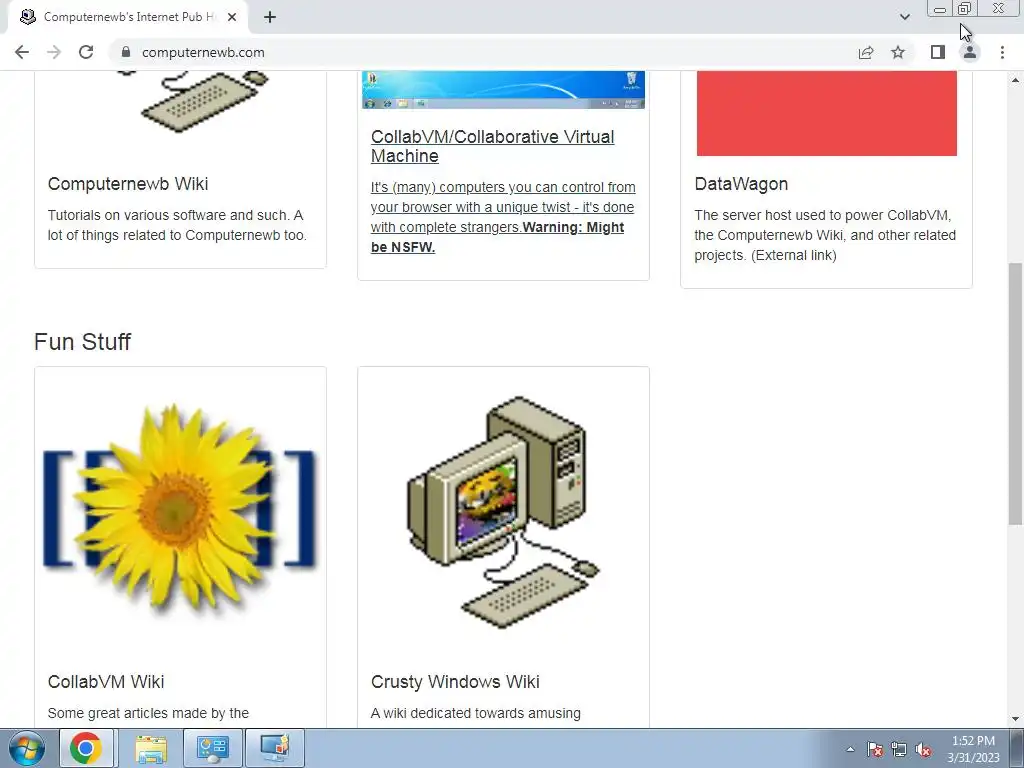
Task: Expand the tab search dropdown
Action: [904, 17]
